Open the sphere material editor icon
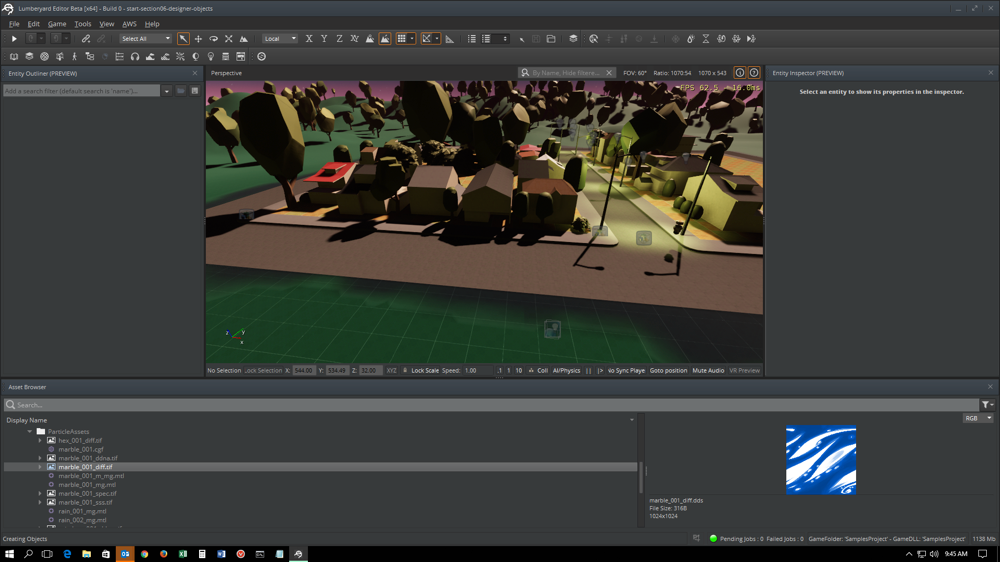 (x=45, y=57)
